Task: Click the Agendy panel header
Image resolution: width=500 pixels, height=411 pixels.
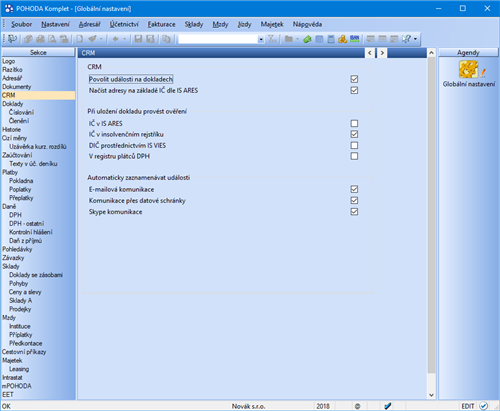Action: 468,52
